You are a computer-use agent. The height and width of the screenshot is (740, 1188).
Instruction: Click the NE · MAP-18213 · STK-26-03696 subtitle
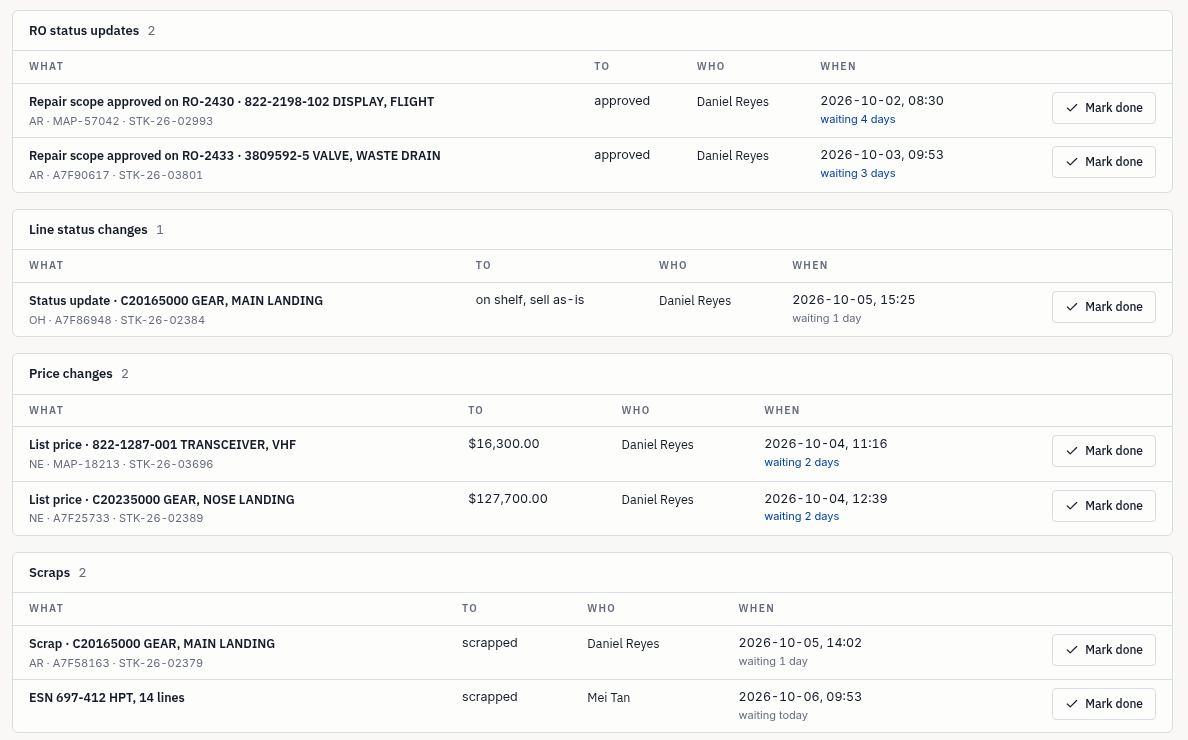pyautogui.click(x=121, y=464)
